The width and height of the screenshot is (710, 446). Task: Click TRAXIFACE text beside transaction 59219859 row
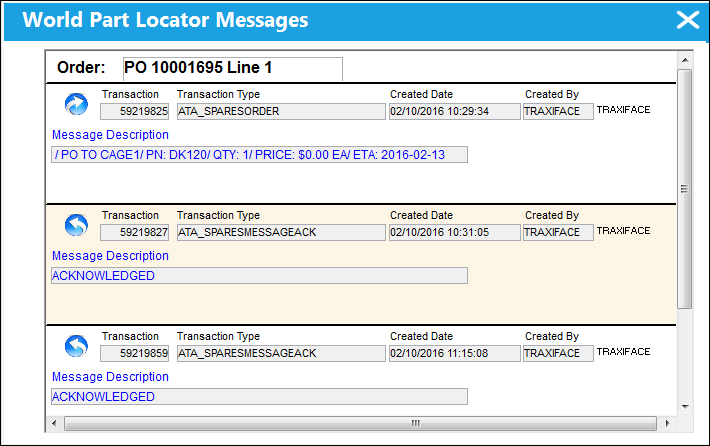623,352
